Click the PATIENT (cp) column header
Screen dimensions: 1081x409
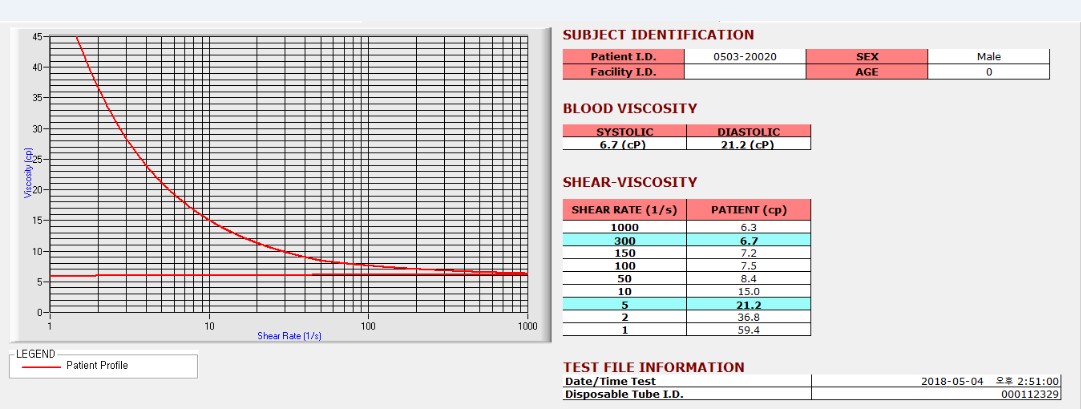pos(749,210)
